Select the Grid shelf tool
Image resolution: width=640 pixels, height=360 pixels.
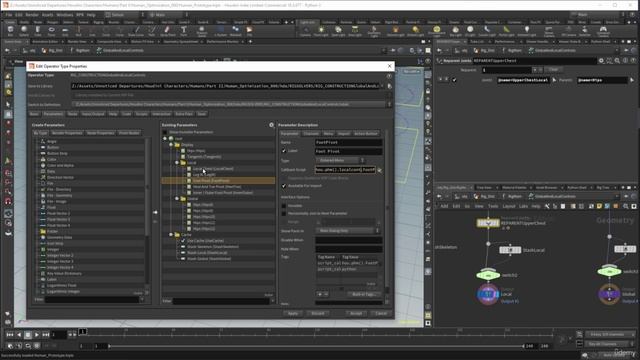(x=65, y=31)
